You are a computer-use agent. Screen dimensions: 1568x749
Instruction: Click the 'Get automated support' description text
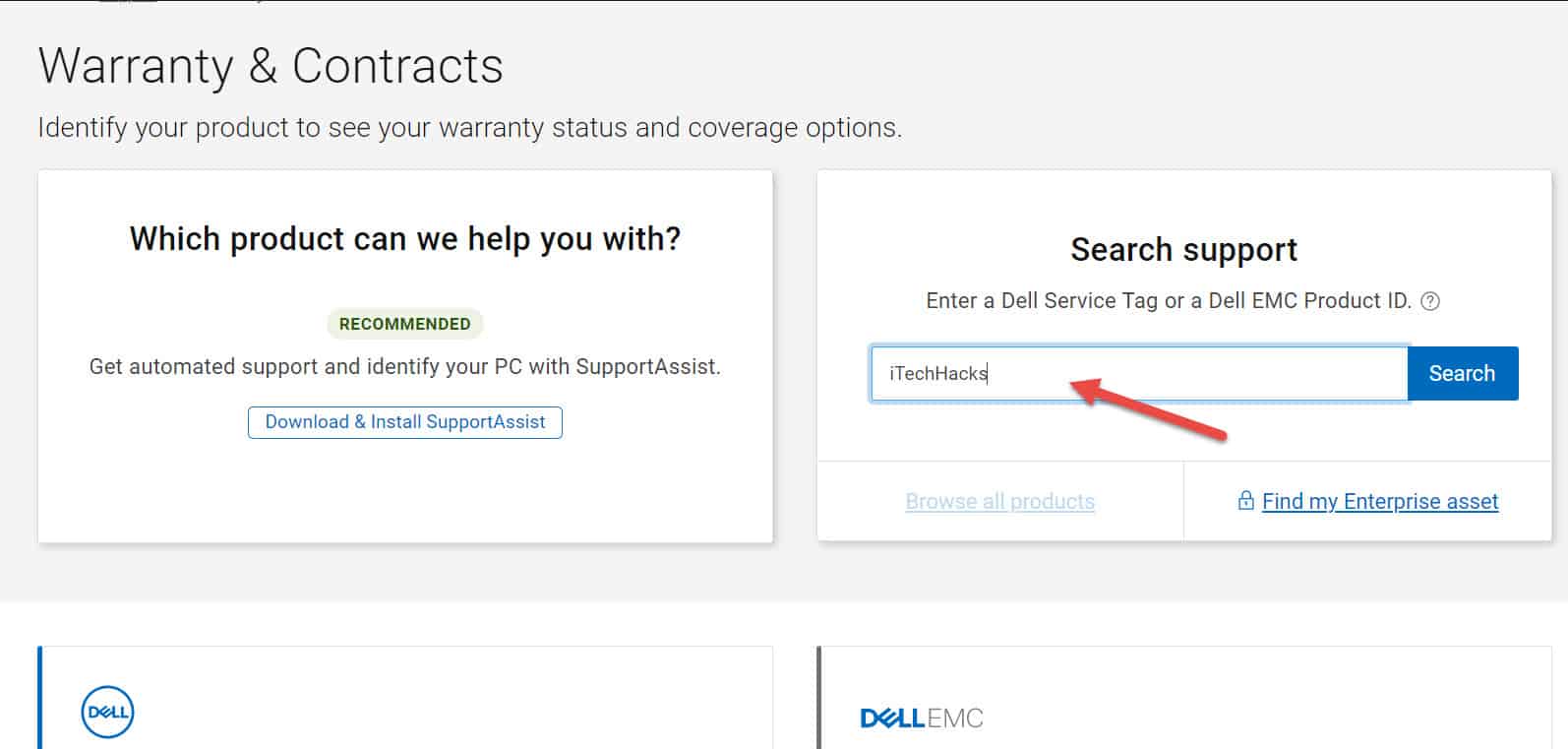[405, 367]
